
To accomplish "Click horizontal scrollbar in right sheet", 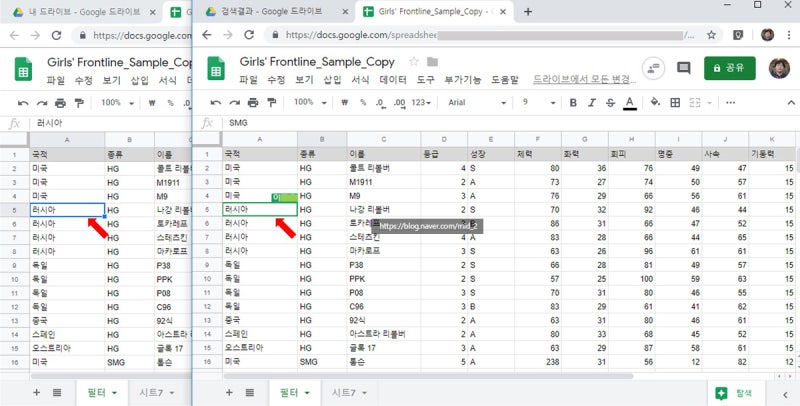I will click(429, 376).
